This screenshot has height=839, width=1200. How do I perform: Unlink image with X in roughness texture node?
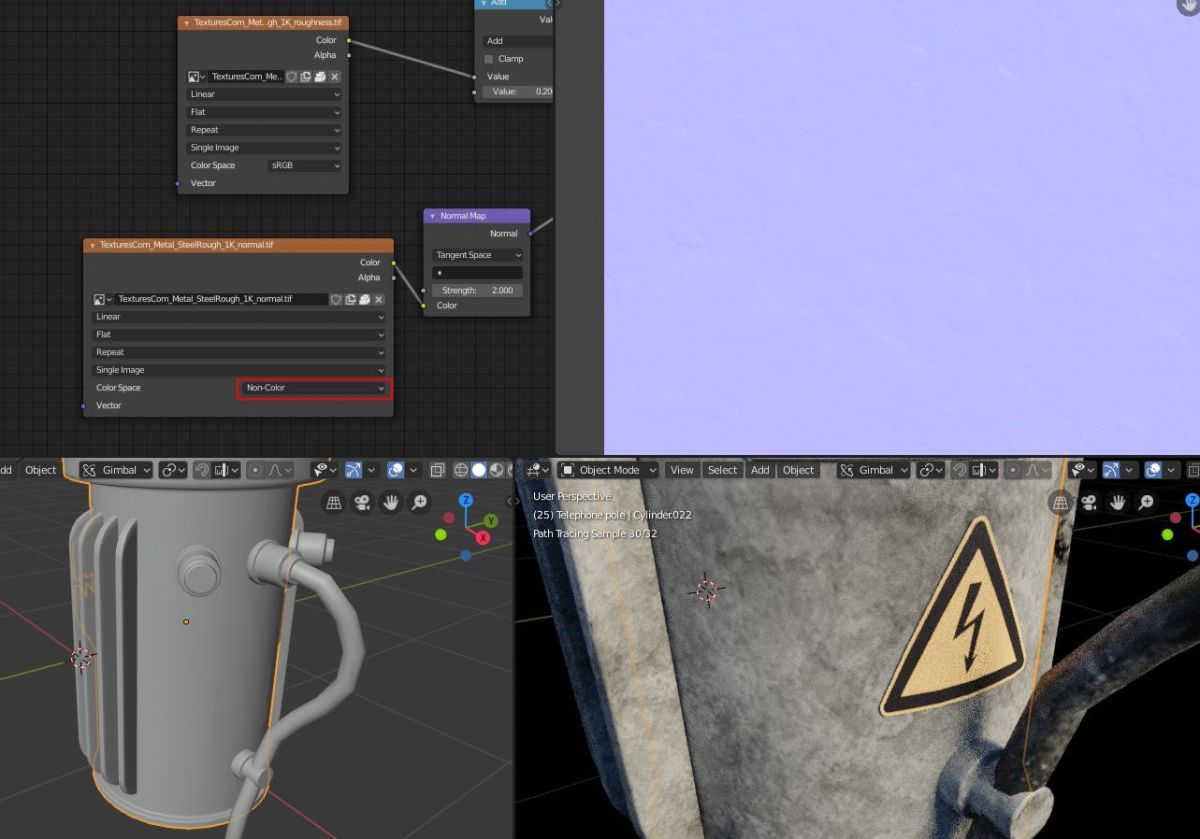tap(335, 76)
